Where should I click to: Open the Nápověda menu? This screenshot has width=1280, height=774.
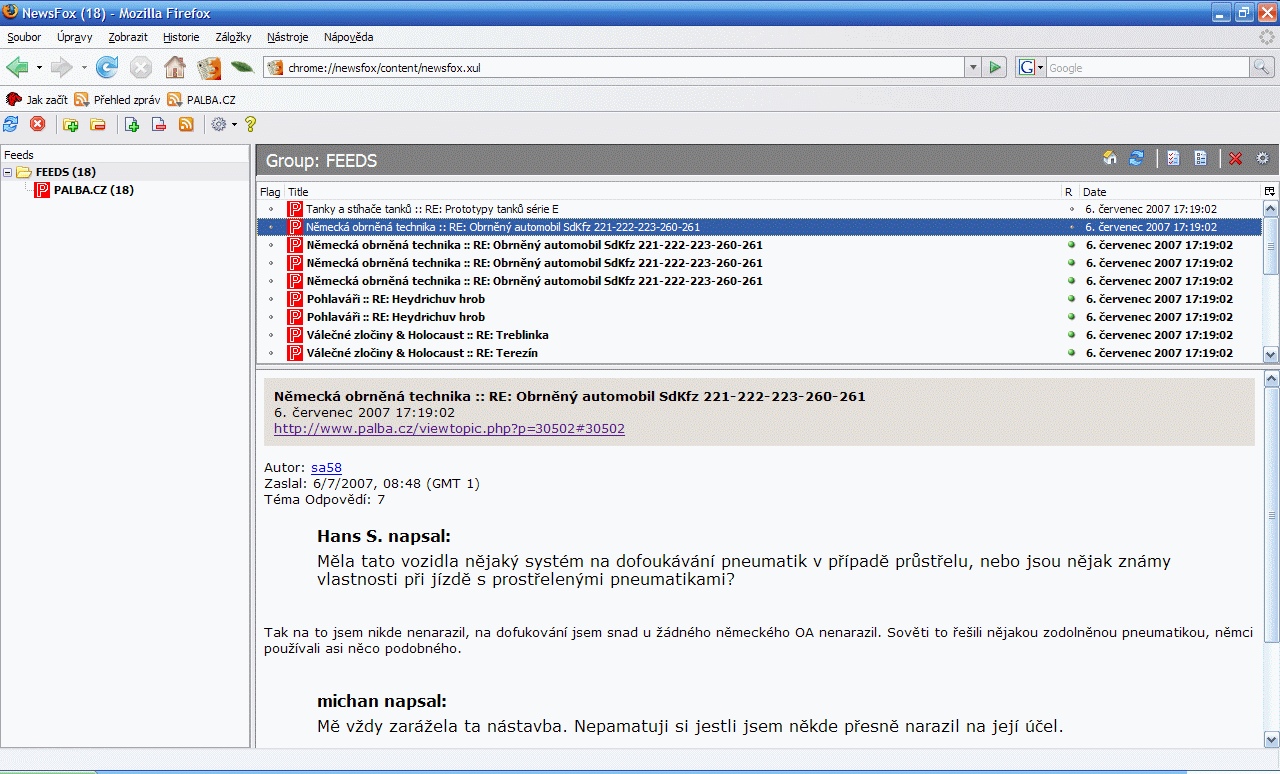click(x=348, y=37)
